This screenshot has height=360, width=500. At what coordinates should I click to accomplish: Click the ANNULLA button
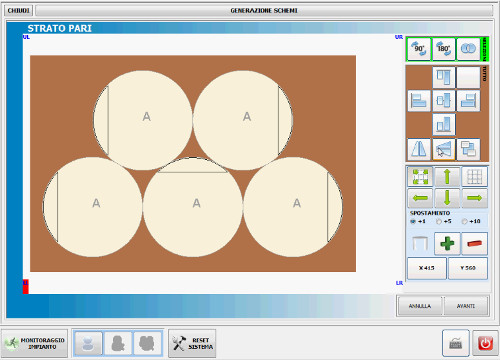[x=420, y=306]
